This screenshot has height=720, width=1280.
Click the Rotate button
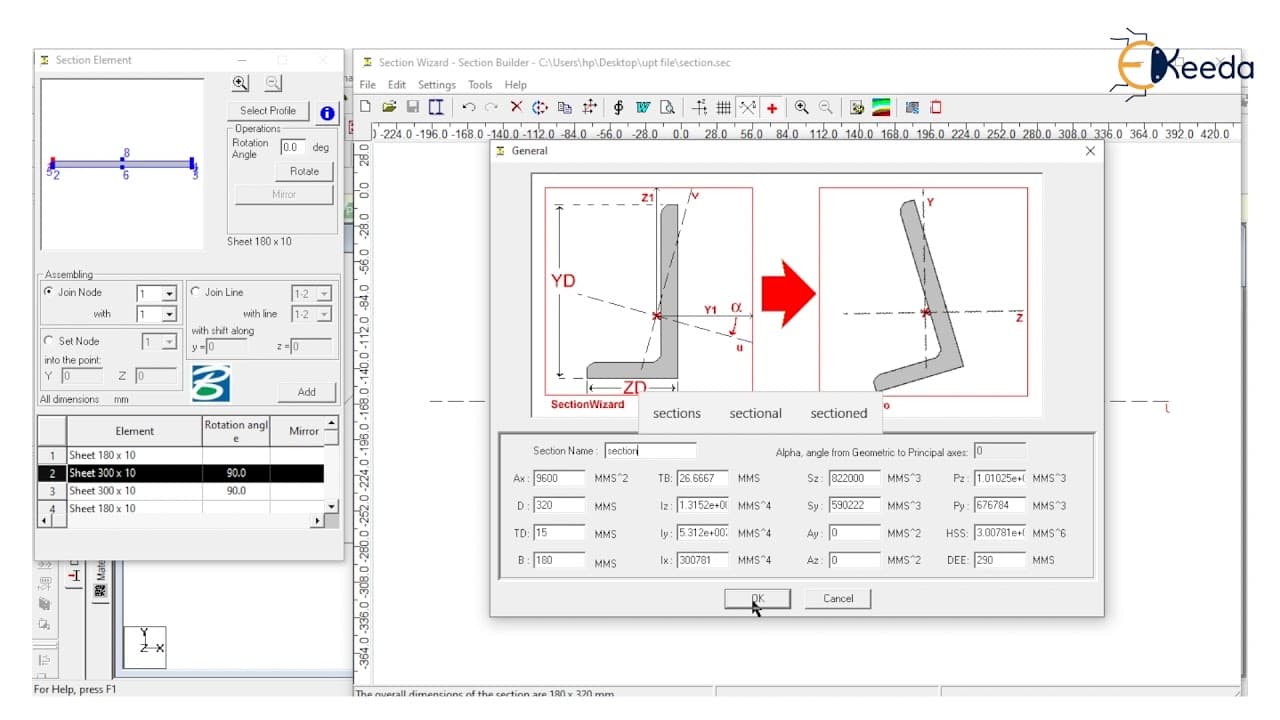[304, 171]
